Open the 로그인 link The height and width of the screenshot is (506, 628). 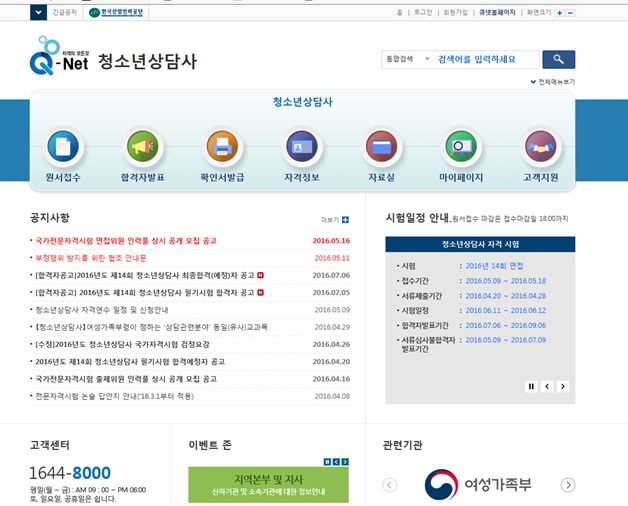[423, 12]
